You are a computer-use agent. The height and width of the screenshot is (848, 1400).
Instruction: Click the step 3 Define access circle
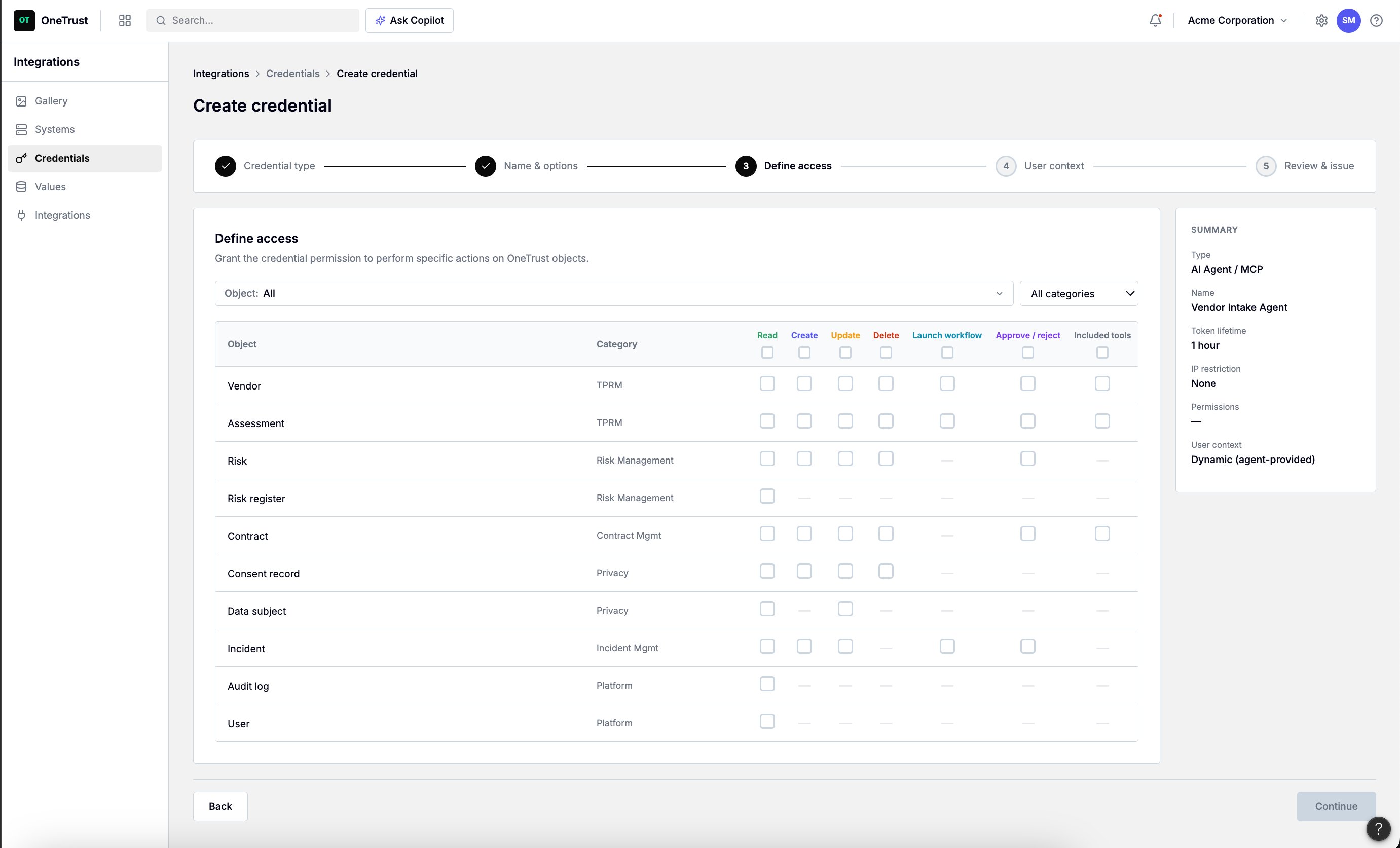[746, 166]
